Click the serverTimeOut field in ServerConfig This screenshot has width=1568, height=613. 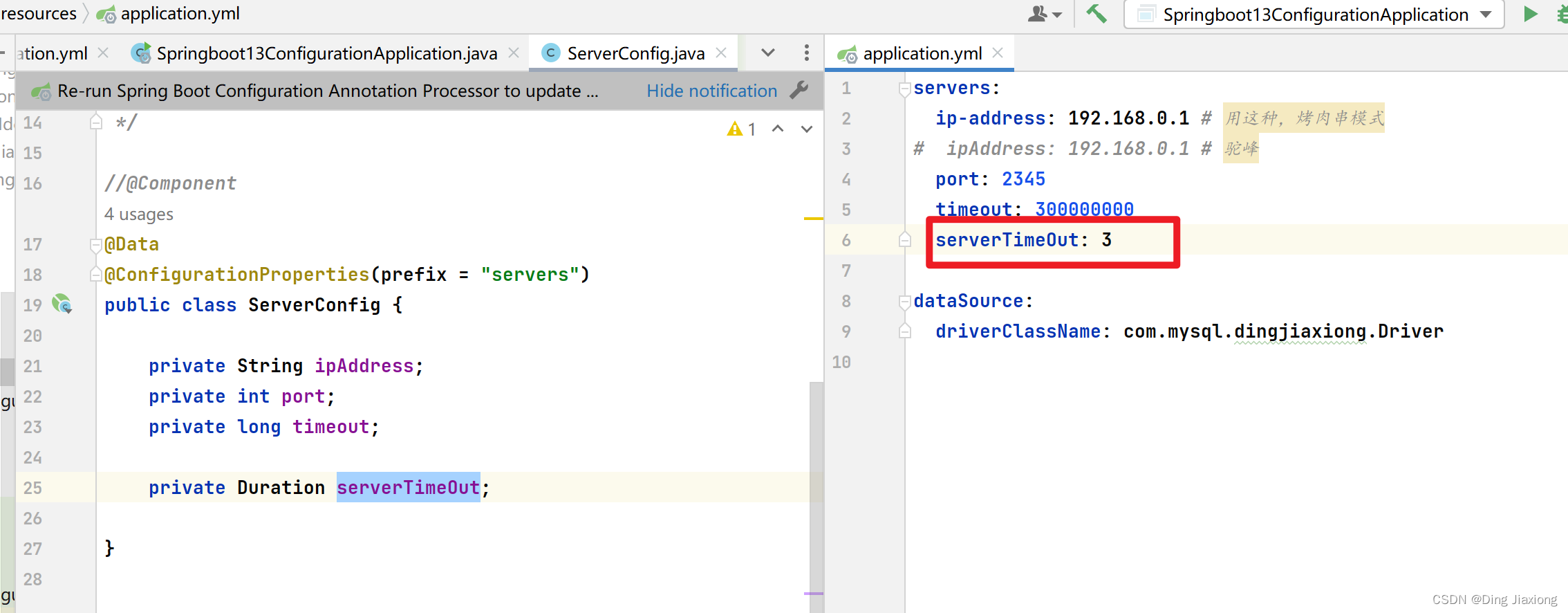tap(408, 487)
